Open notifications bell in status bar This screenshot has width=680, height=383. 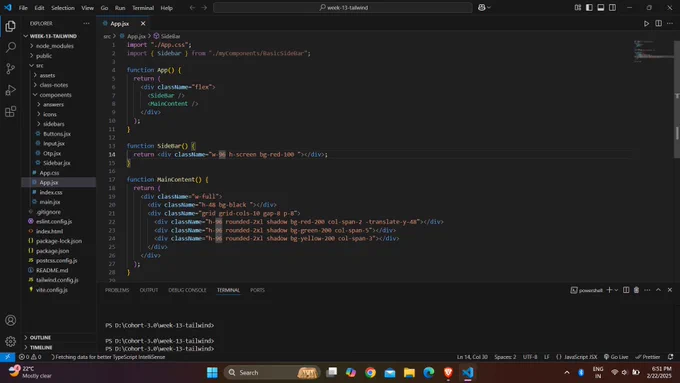(x=670, y=357)
